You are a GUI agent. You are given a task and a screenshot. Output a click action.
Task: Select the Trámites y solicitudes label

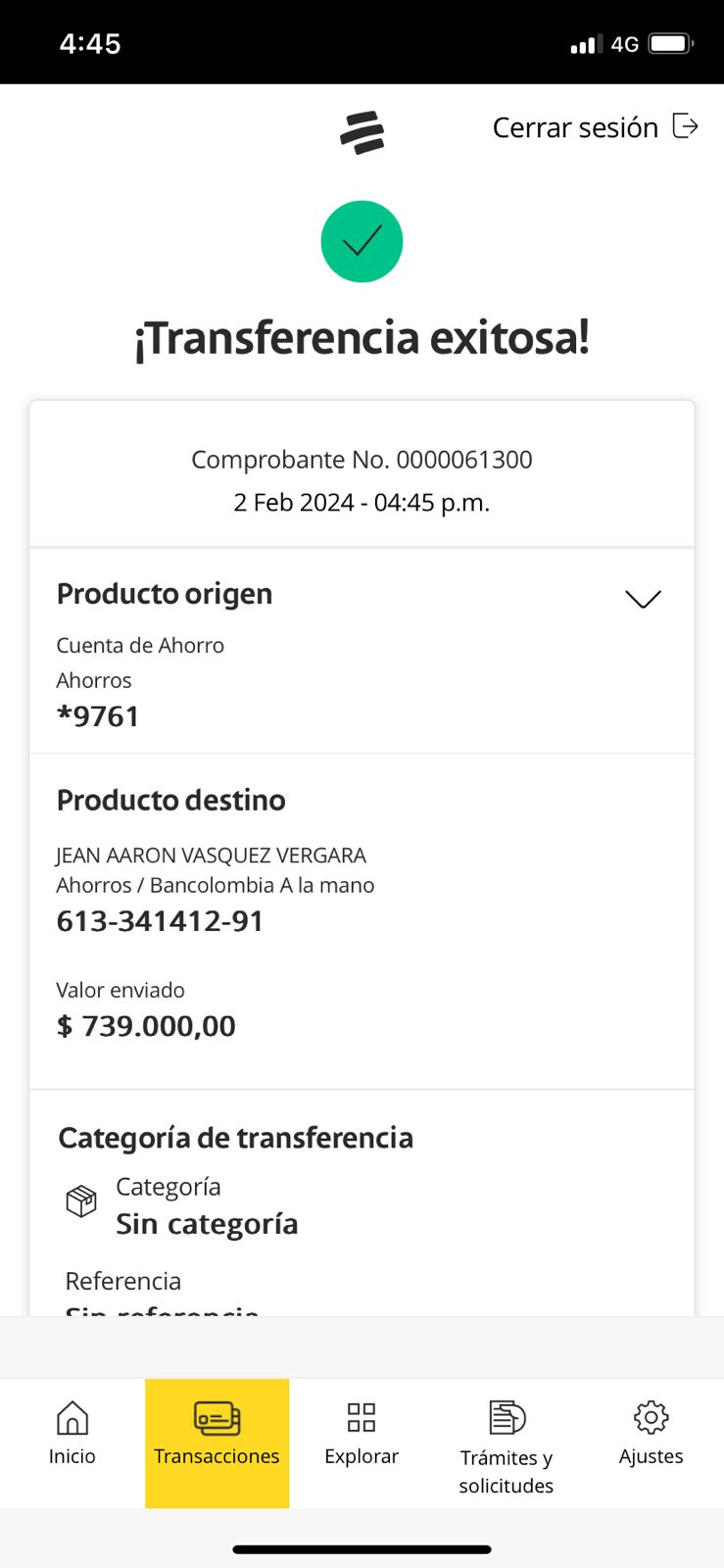click(x=507, y=1471)
